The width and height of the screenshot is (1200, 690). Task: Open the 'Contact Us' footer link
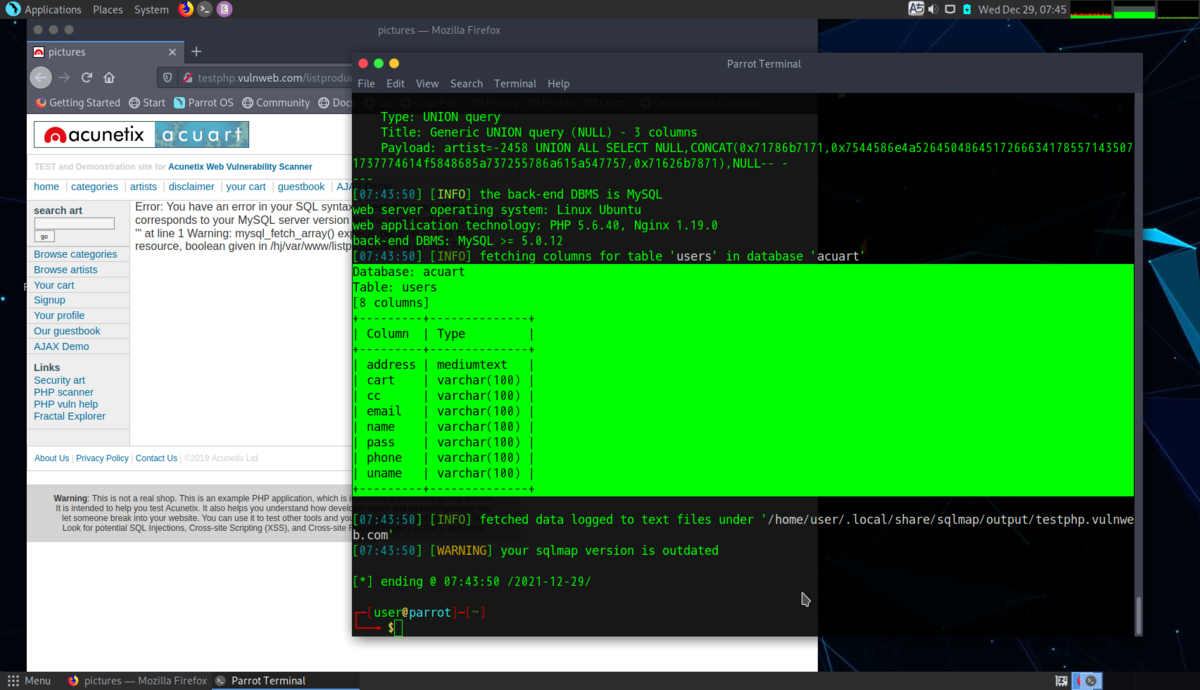pos(156,459)
